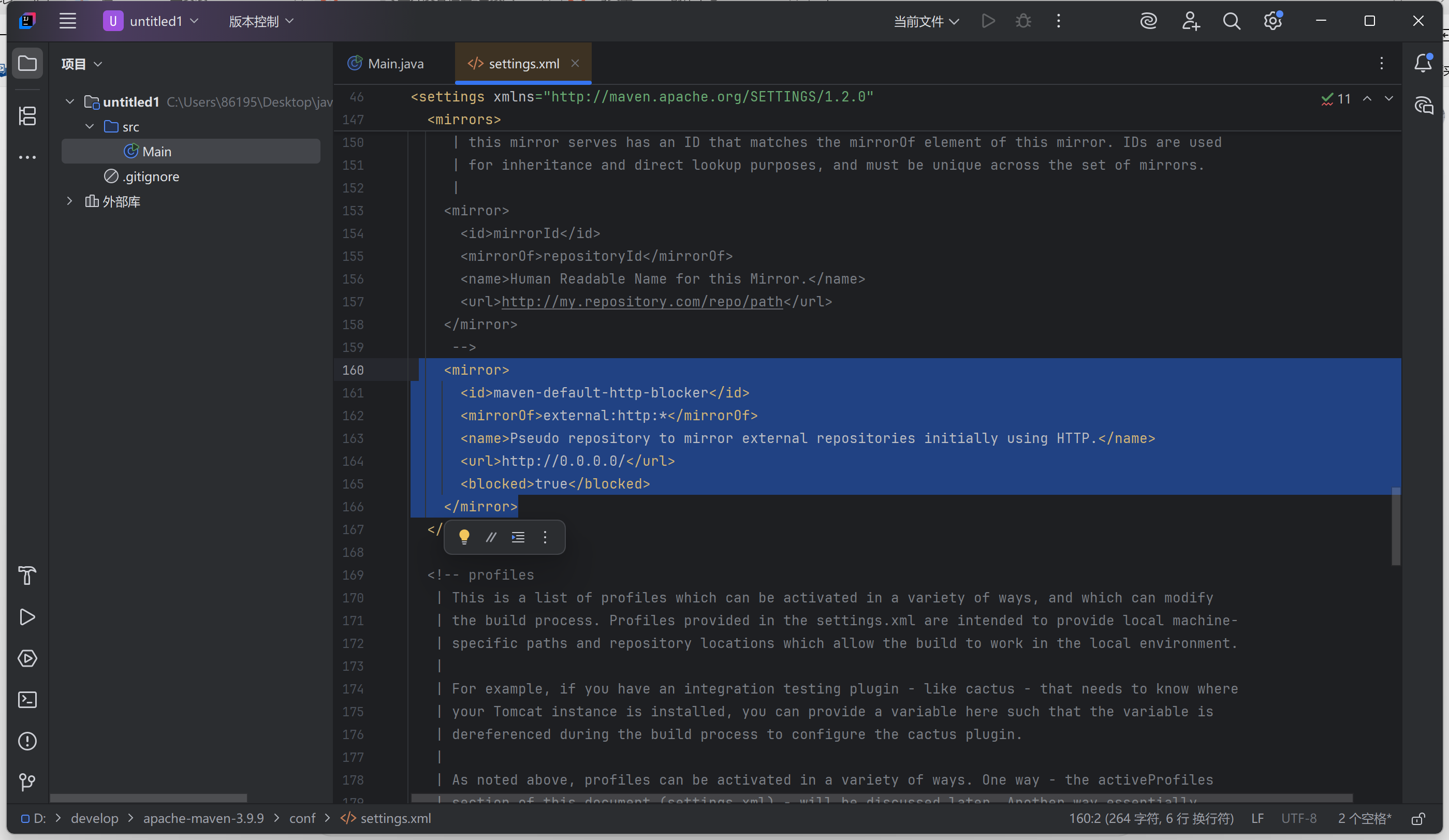Open the 当前文件 run configuration dropdown
This screenshot has width=1449, height=840.
(925, 21)
